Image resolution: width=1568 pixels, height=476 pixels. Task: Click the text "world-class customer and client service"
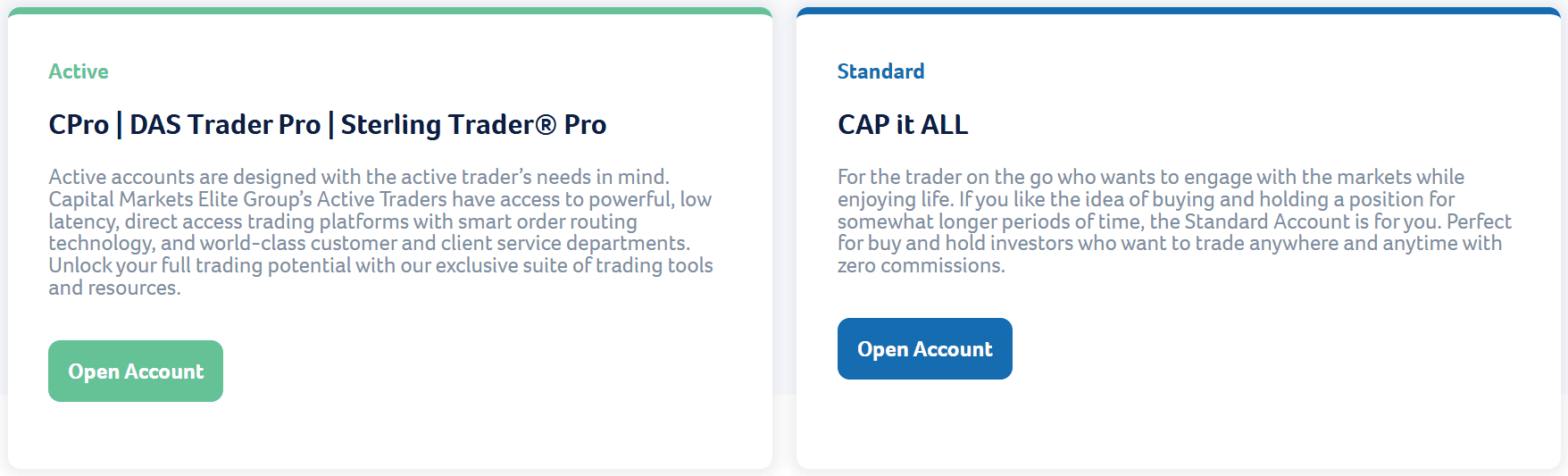point(380,243)
